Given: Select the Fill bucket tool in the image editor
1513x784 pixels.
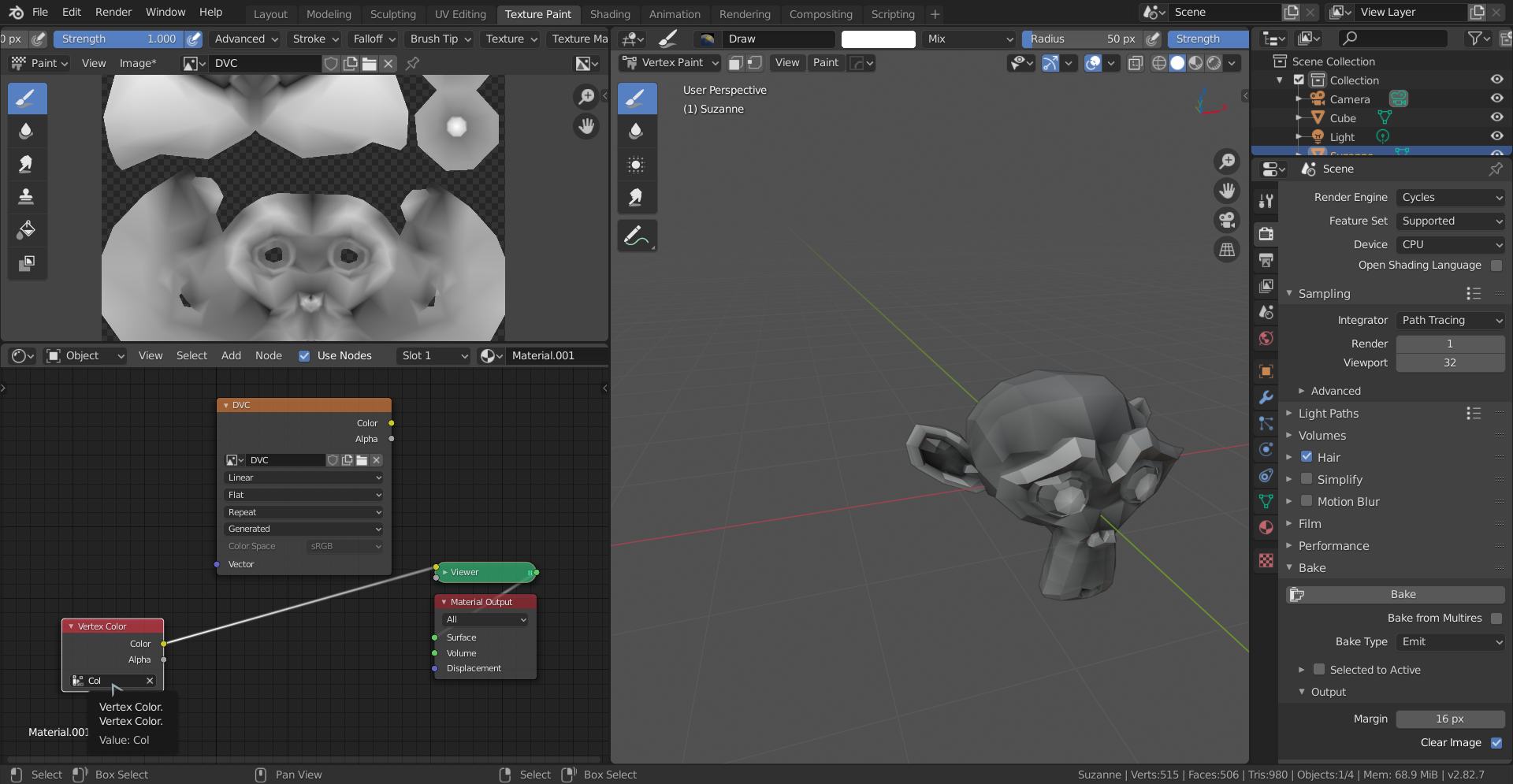Looking at the screenshot, I should (27, 230).
